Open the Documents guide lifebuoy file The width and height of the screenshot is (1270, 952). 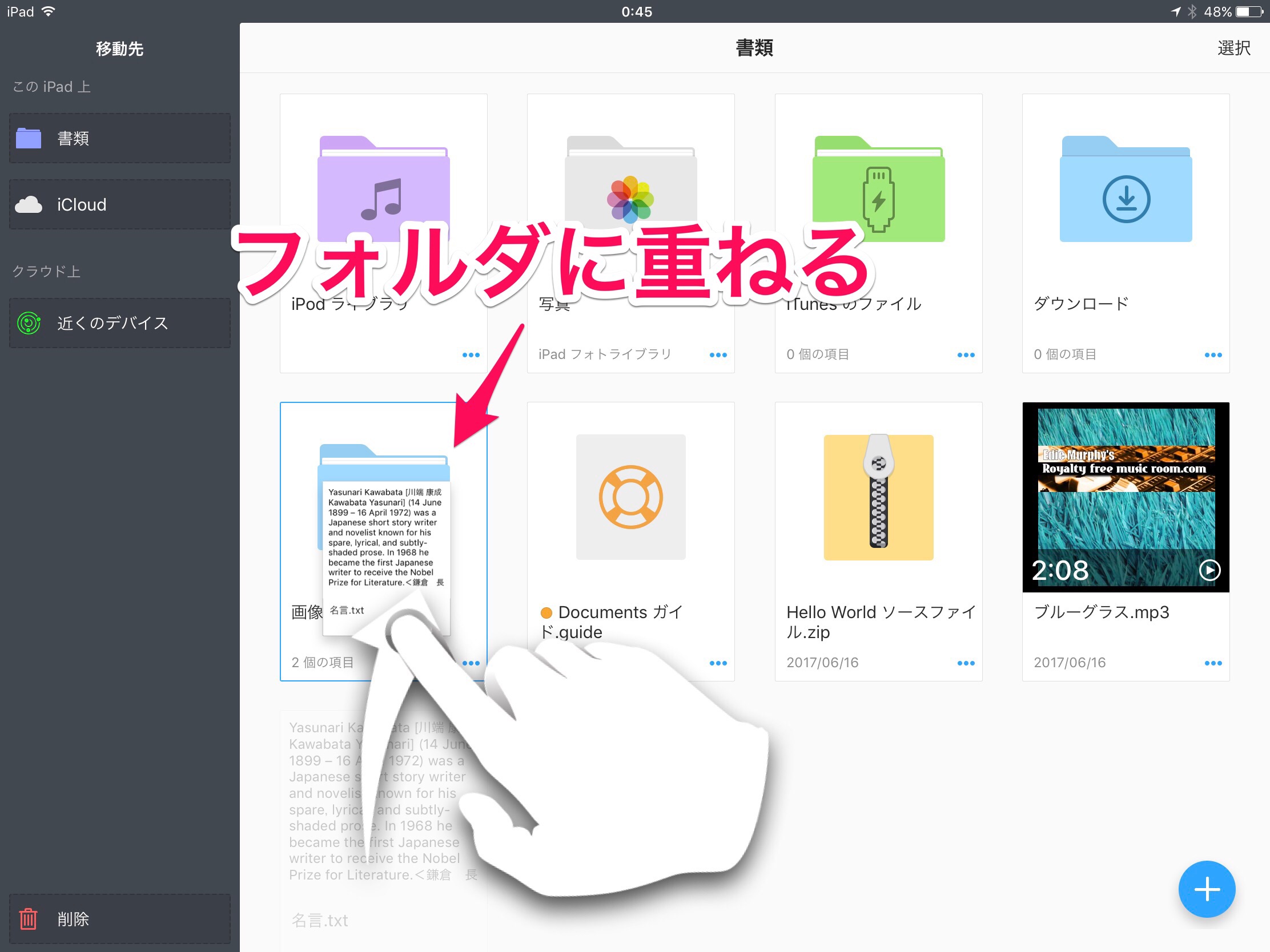630,497
